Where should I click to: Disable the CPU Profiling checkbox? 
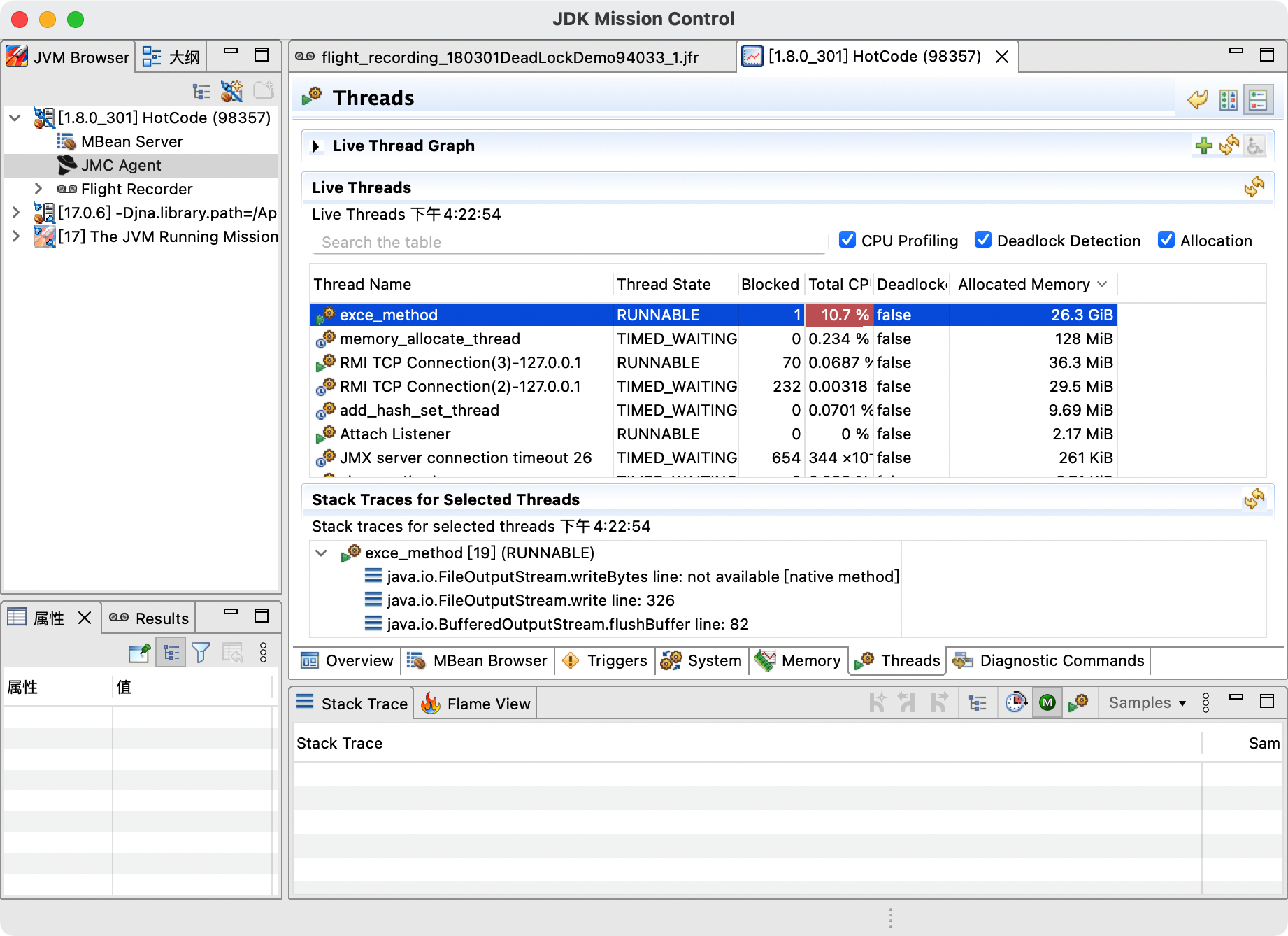pyautogui.click(x=847, y=240)
